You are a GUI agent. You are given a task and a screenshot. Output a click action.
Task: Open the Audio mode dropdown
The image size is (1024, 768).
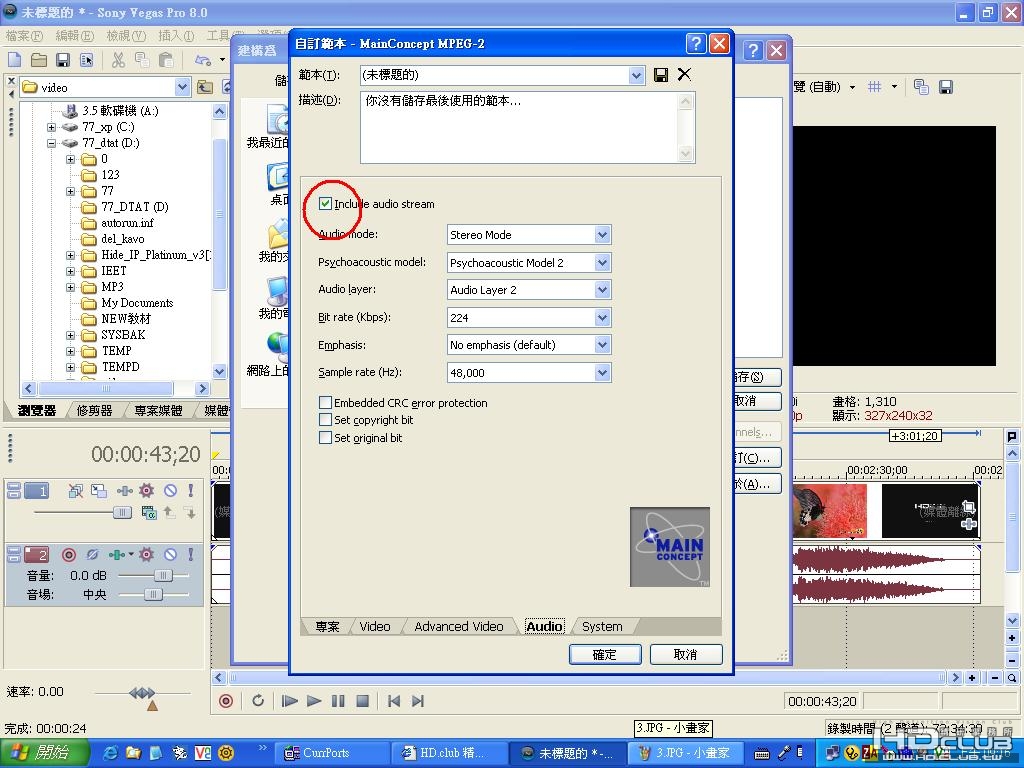coord(602,235)
